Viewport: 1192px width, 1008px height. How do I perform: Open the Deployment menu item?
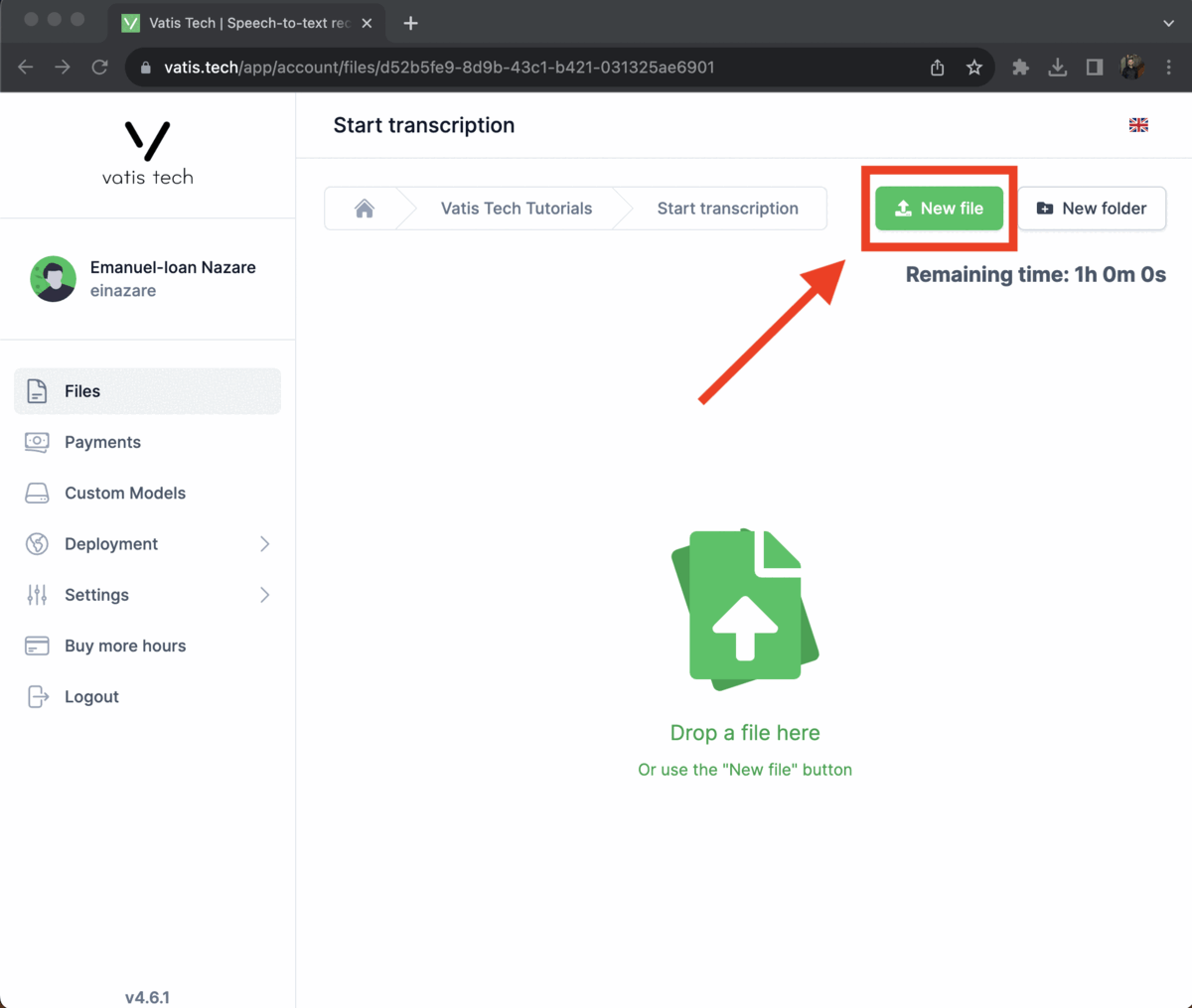[x=147, y=544]
